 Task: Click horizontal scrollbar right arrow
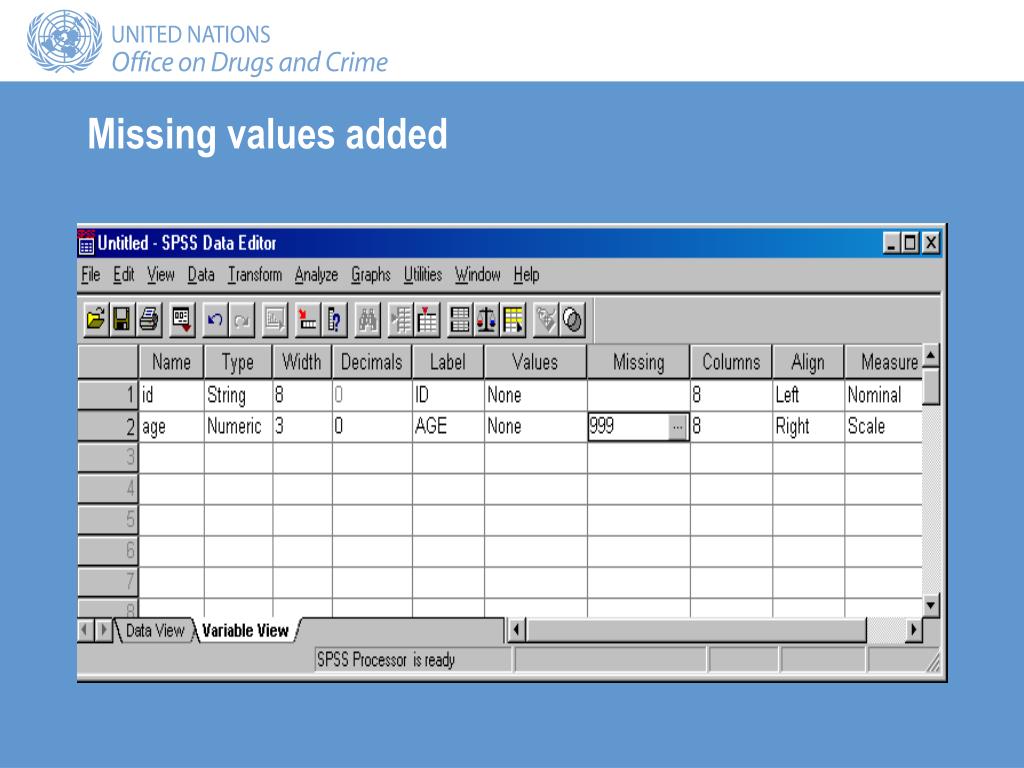[914, 630]
